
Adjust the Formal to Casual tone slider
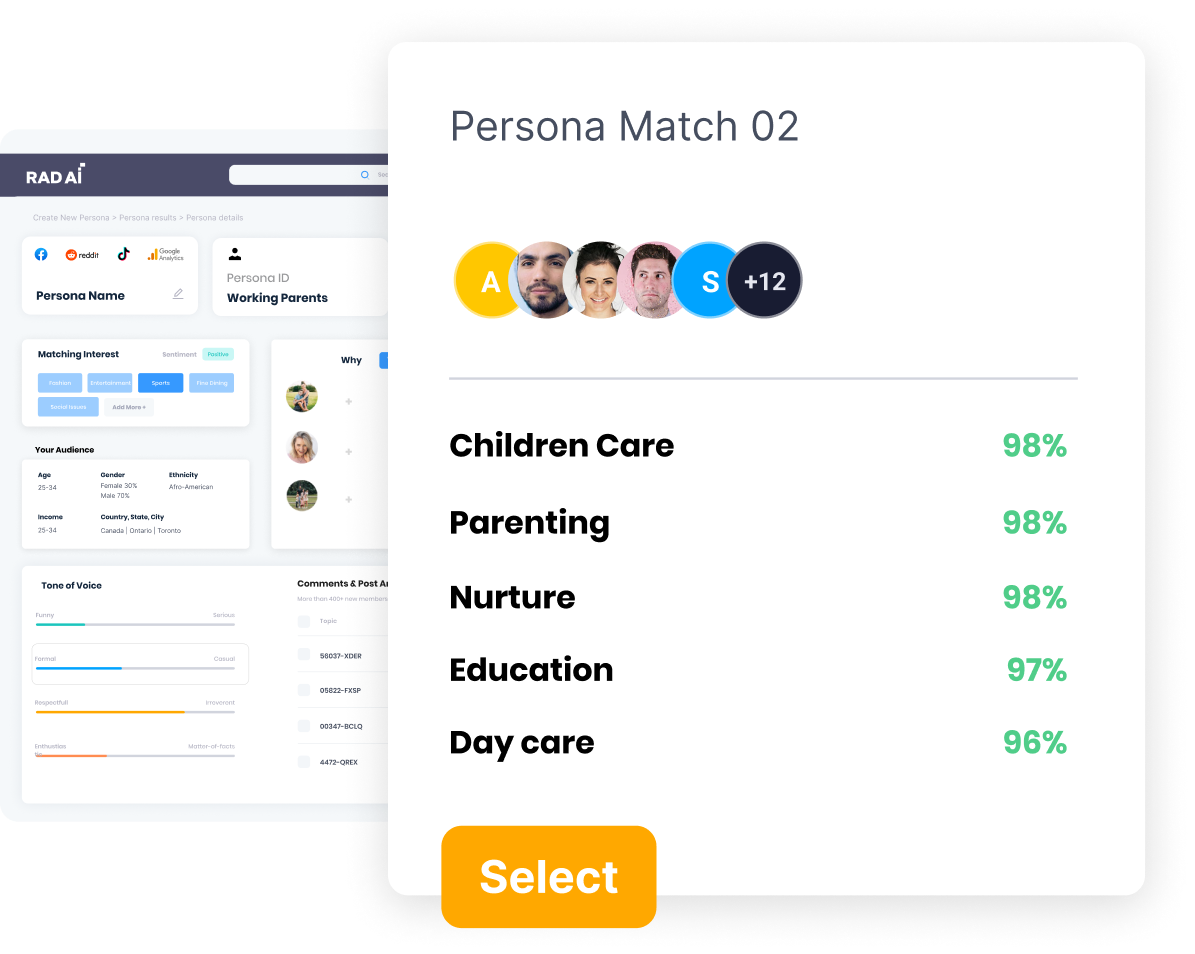tap(136, 668)
